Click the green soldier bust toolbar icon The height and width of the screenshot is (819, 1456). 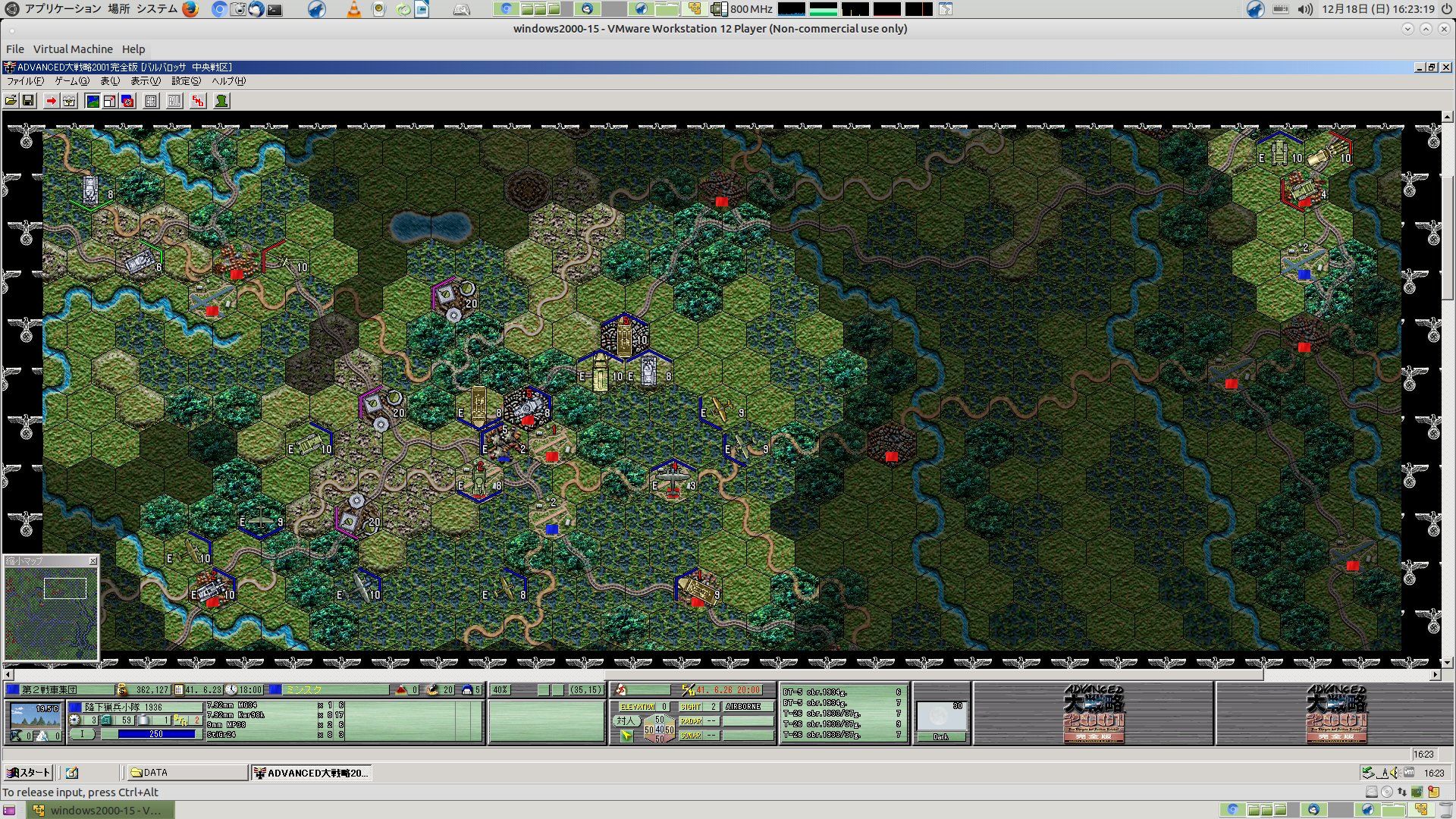[x=221, y=101]
